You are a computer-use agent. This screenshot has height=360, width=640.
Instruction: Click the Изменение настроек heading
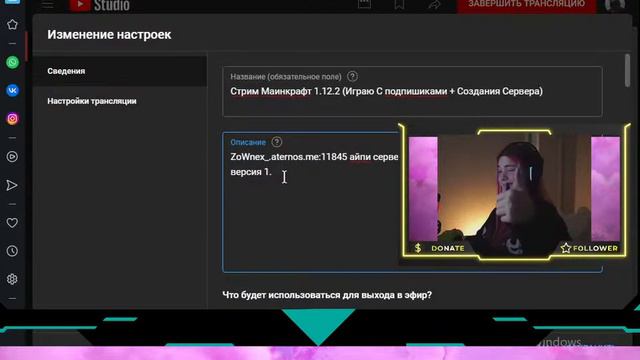109,35
